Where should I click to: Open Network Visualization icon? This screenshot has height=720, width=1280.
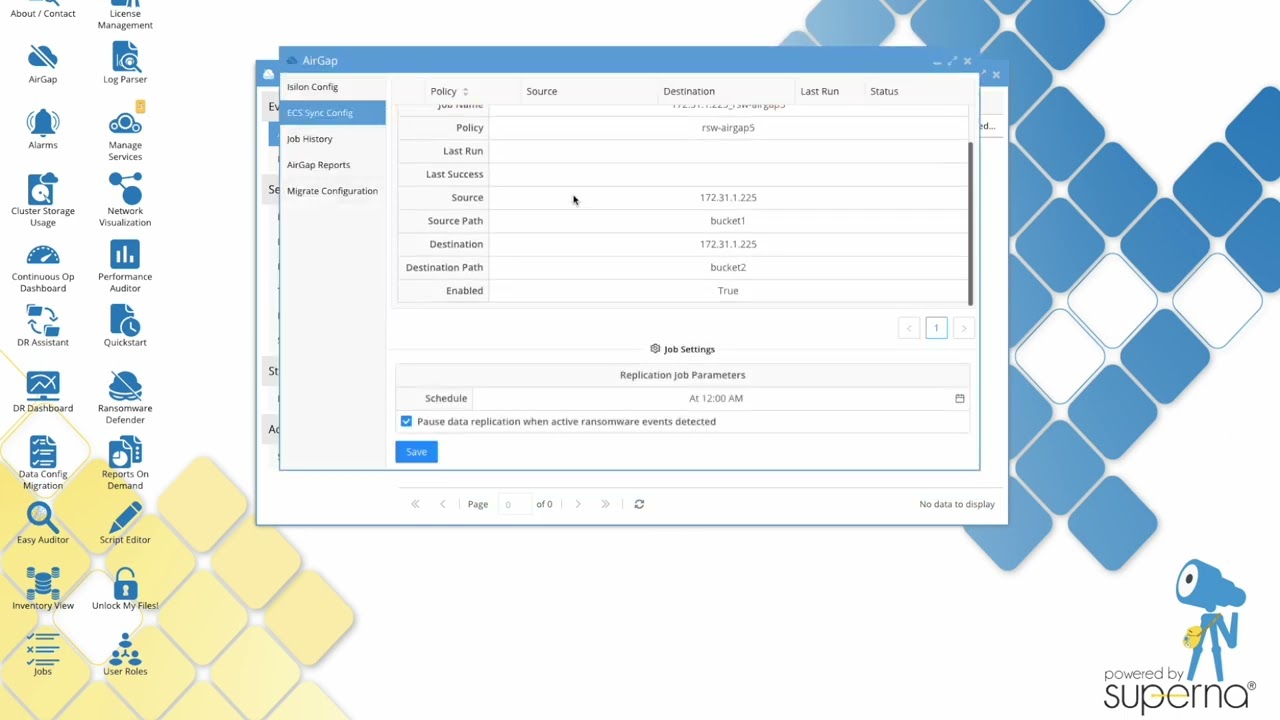125,200
